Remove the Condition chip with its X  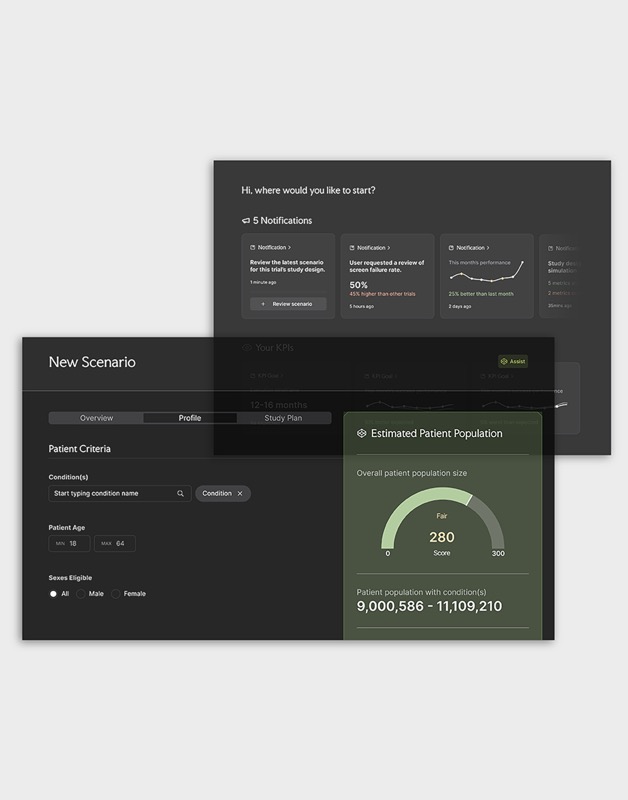[240, 493]
